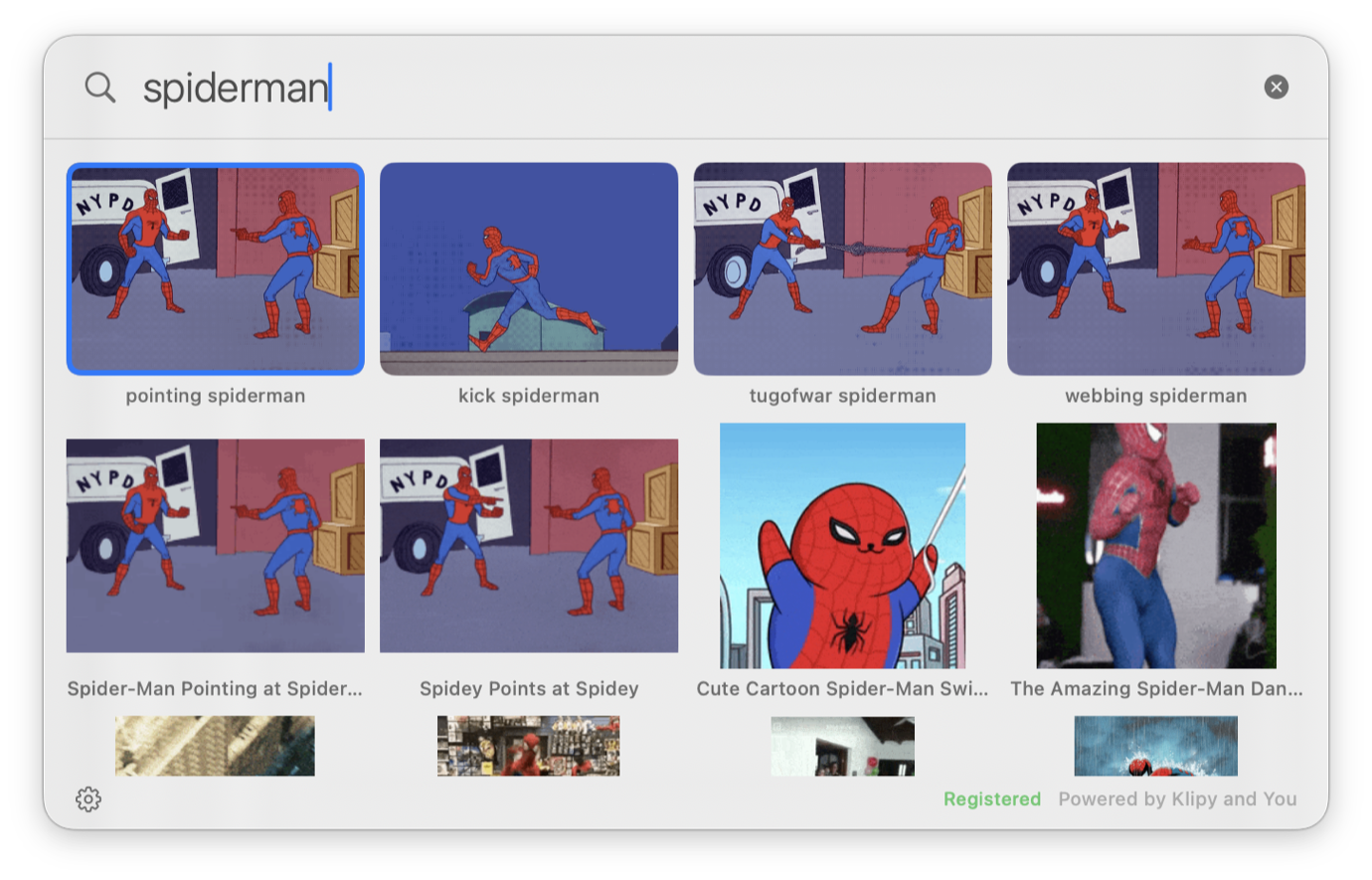This screenshot has width=1372, height=880.
Task: Choose the tugofwar spiderman GIF thumbnail
Action: (x=843, y=268)
